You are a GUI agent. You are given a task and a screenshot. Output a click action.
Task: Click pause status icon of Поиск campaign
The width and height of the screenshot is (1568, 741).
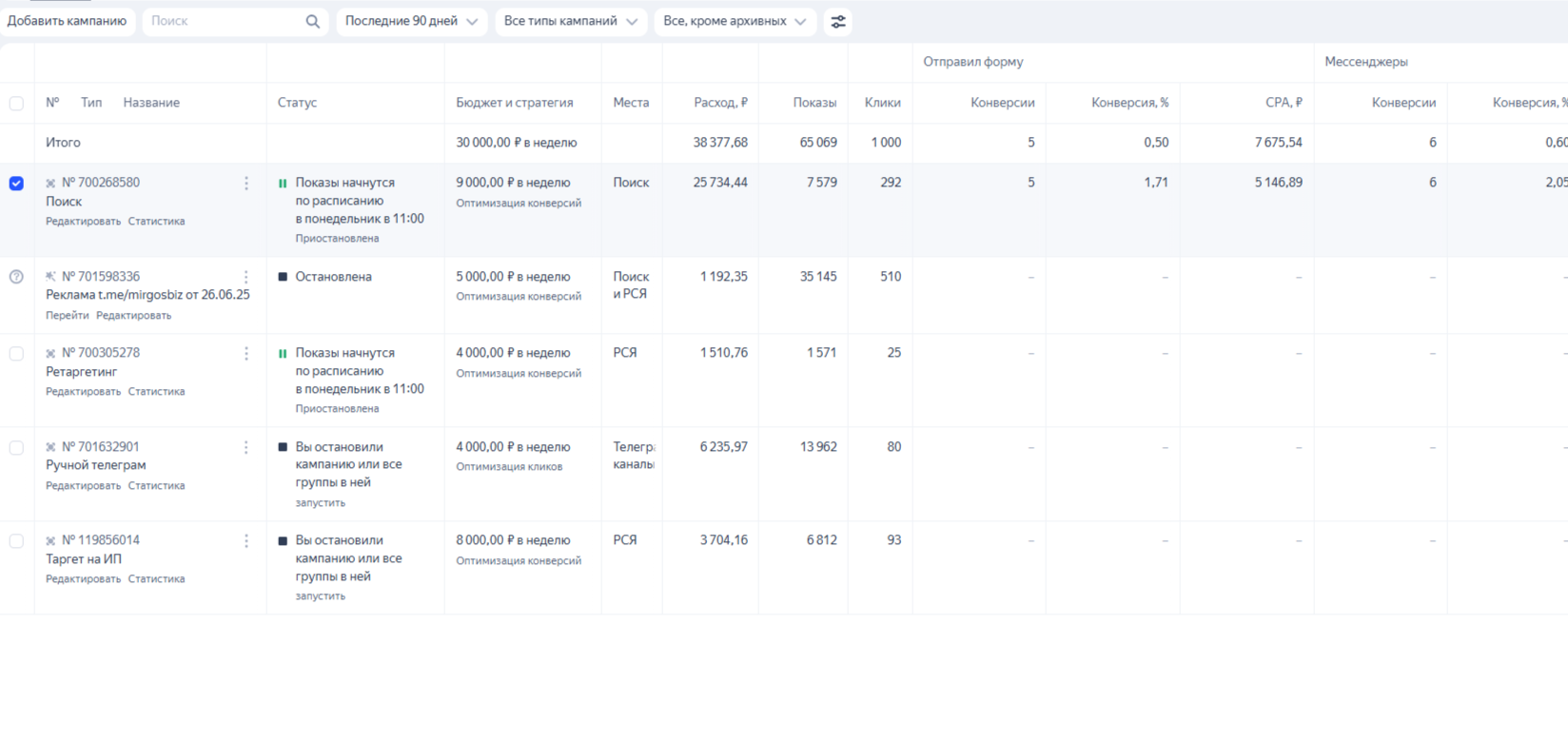(283, 183)
